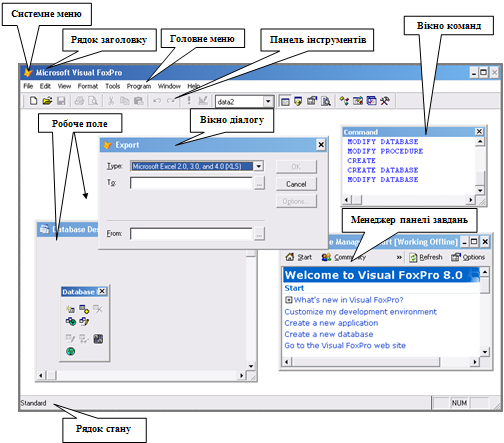
Task: Click the Connections globe icon in Database toolbar
Action: (70, 351)
